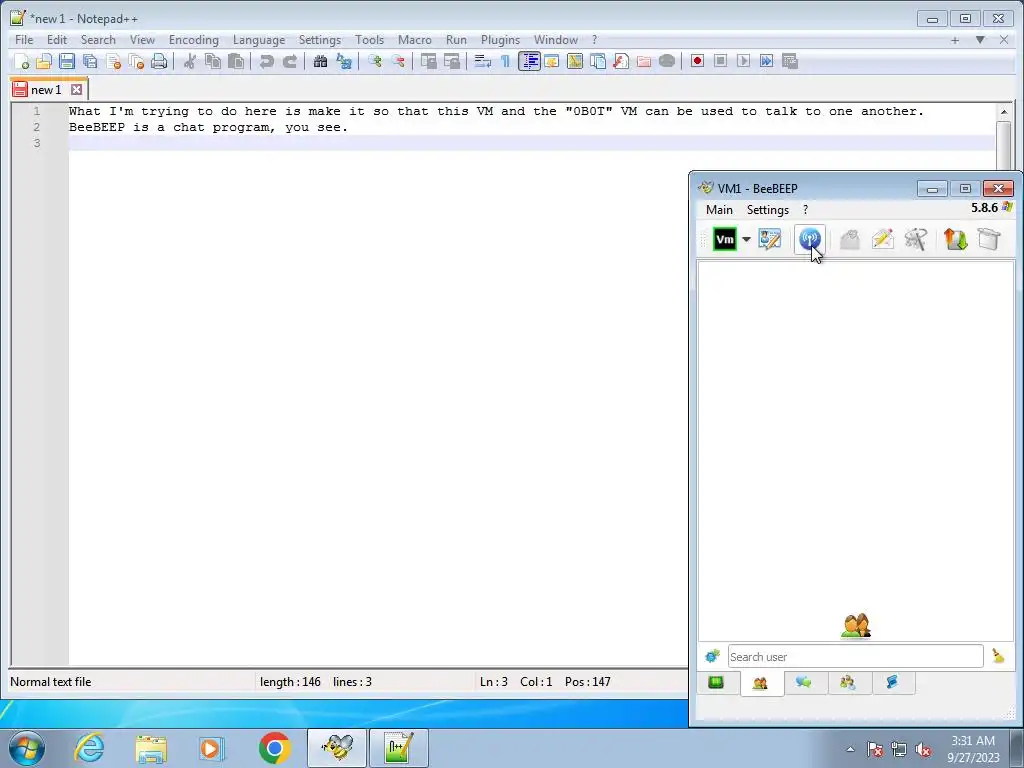Toggle synchronize vertical scrolling icon
This screenshot has width=1024, height=768.
coord(428,61)
